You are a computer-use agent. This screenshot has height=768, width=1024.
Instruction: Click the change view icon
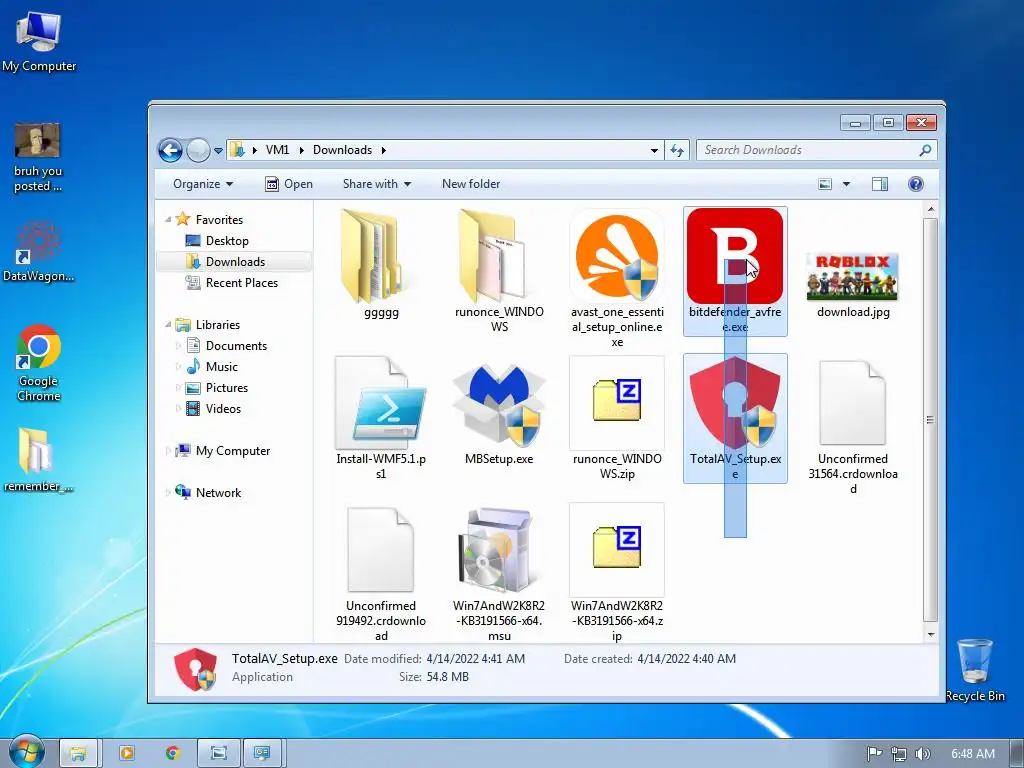825,184
